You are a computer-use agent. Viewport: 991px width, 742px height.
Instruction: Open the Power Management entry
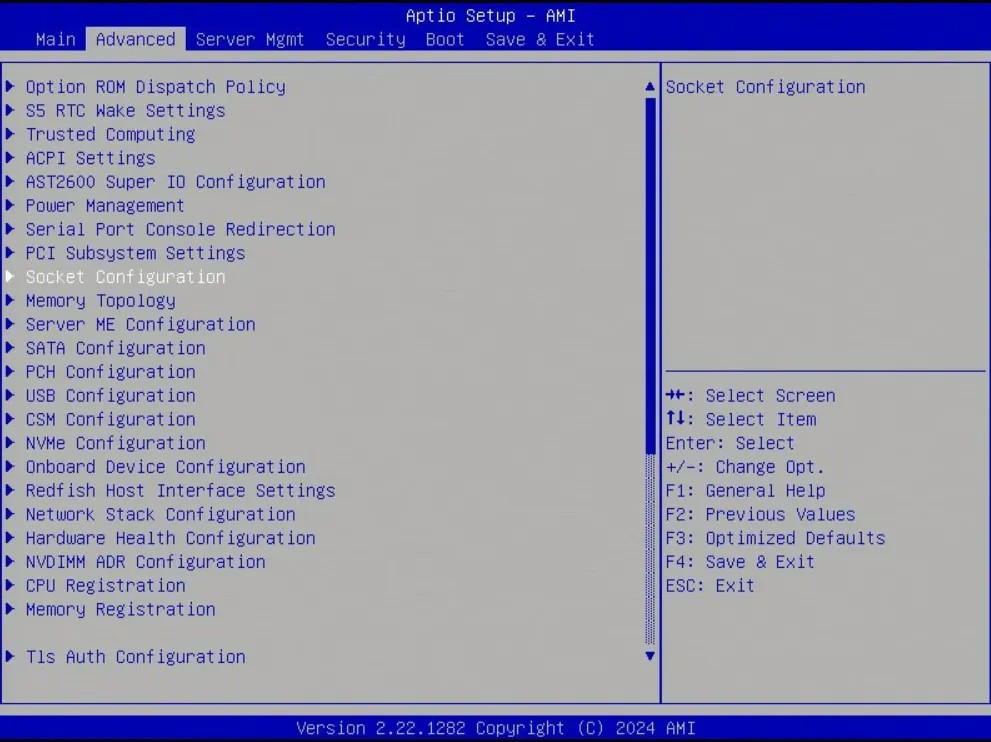click(x=105, y=205)
